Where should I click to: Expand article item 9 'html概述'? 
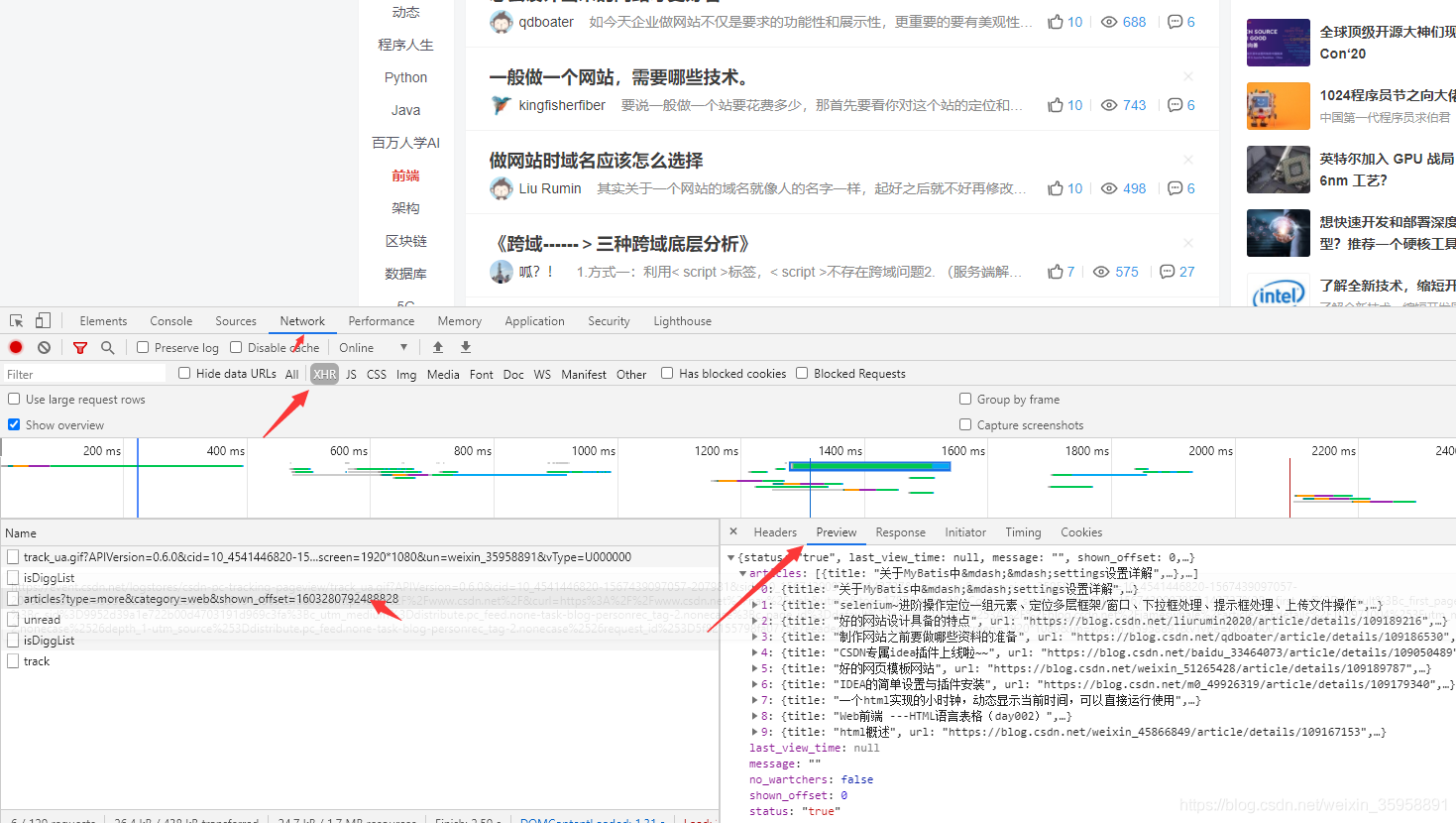pos(755,732)
